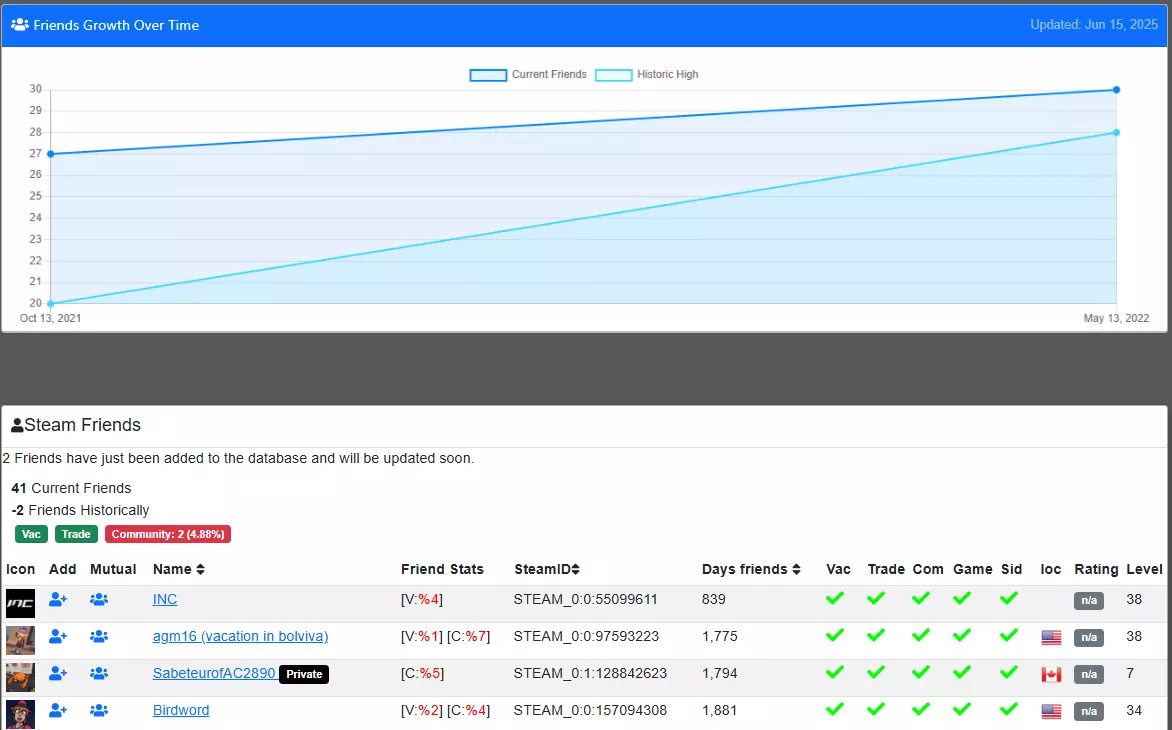The image size is (1172, 730).
Task: Open the agm16 (vacation in bolviva) link
Action: pos(240,637)
